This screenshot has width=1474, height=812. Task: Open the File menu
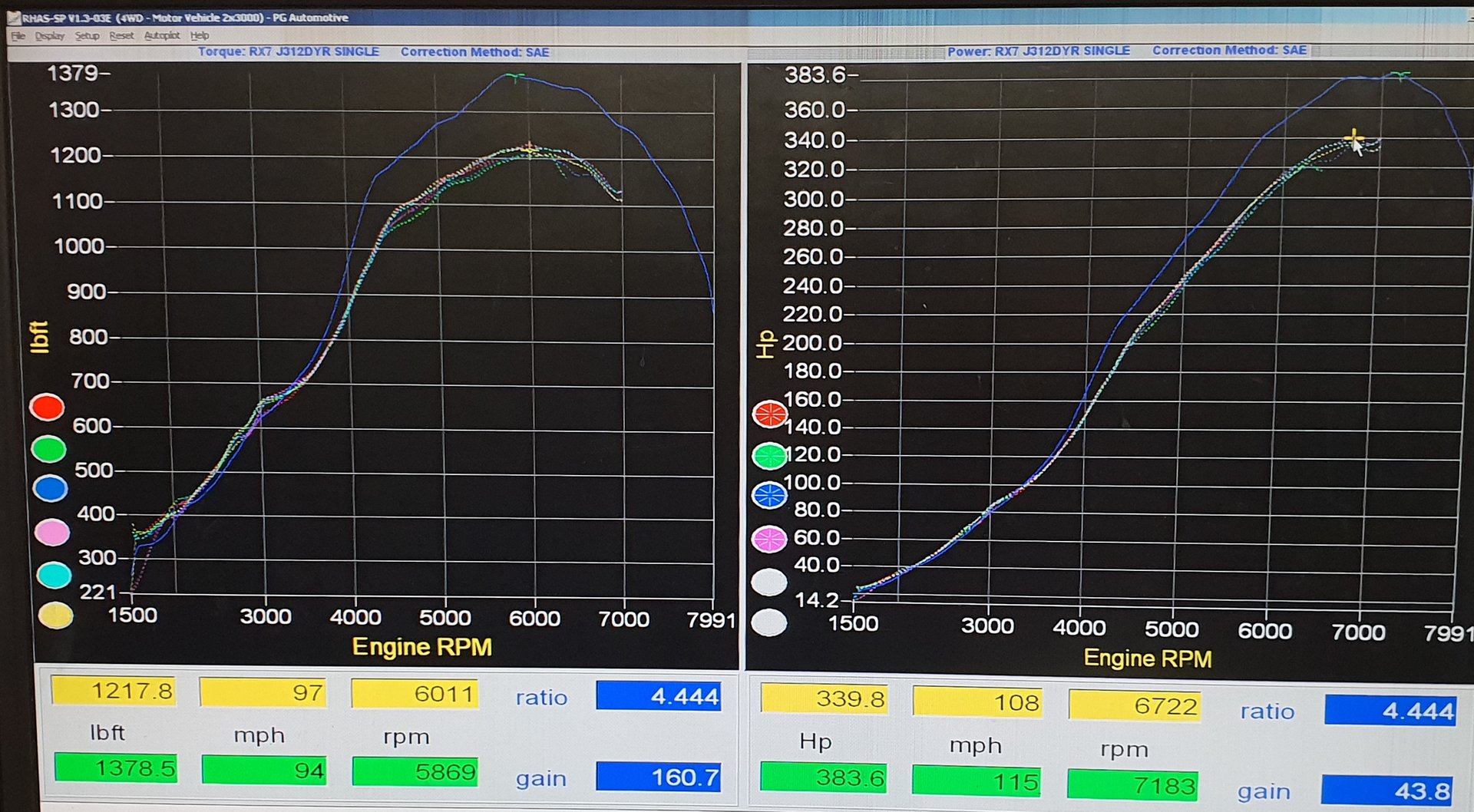coord(18,35)
